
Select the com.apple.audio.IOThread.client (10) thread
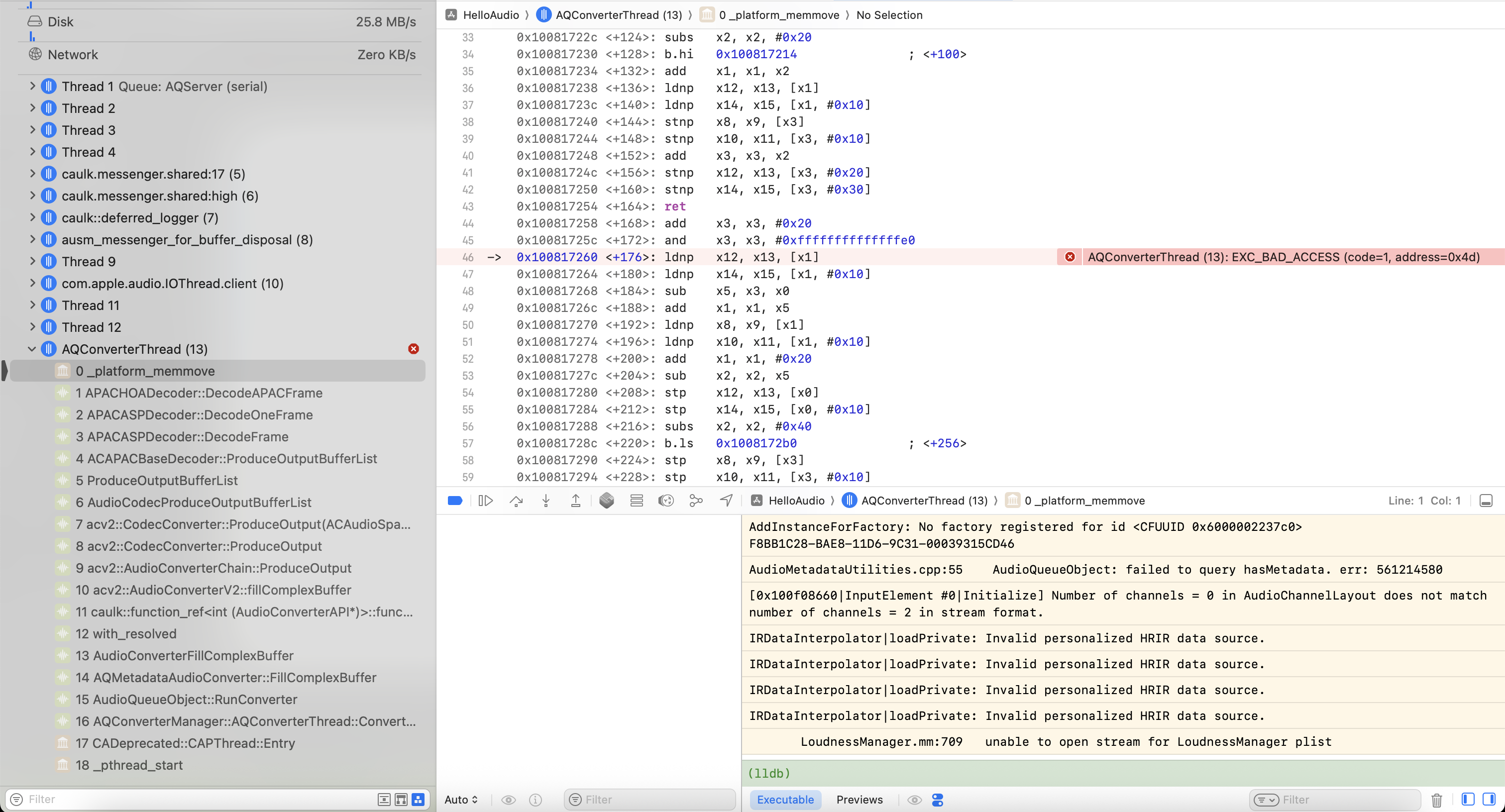(172, 283)
